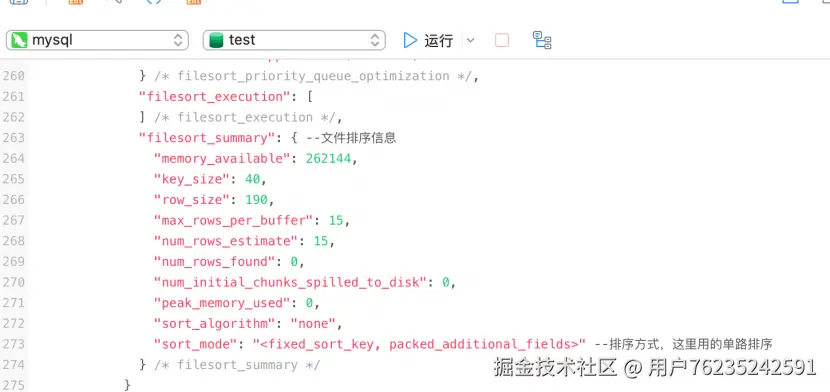Click the value 262144
Image resolution: width=830 pixels, height=392 pixels.
(x=328, y=159)
